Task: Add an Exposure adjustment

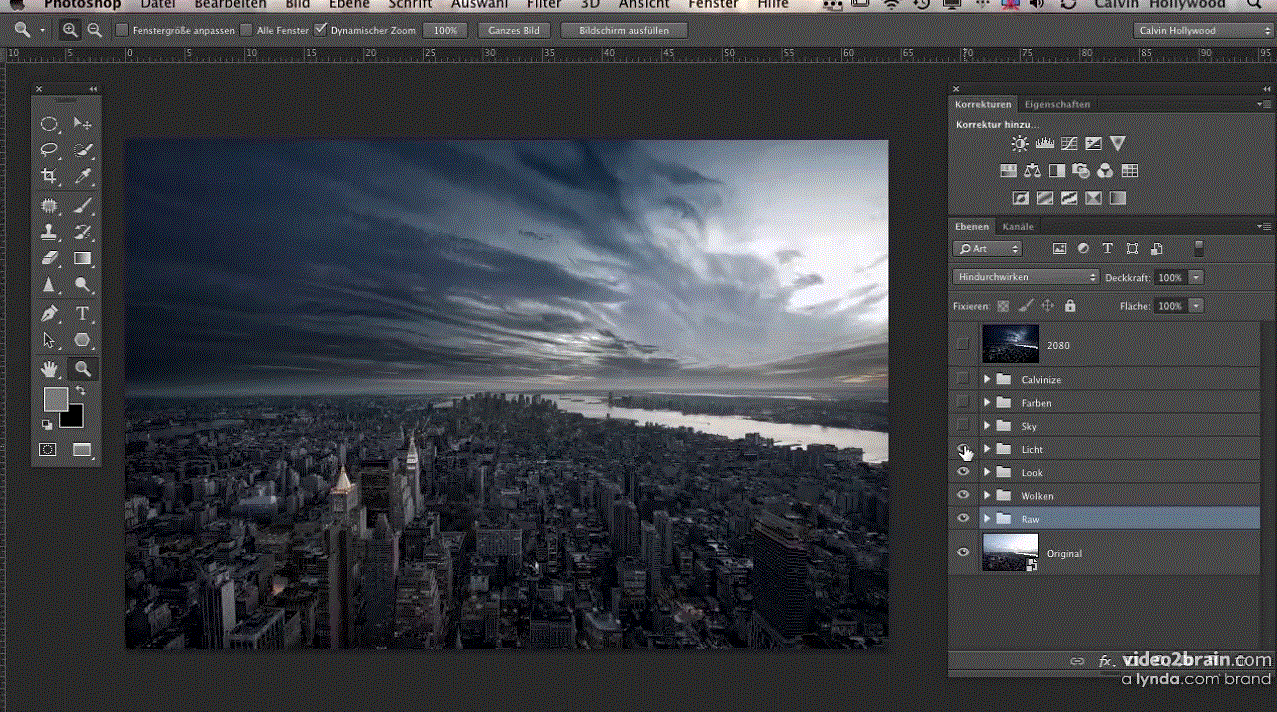Action: (x=1093, y=144)
